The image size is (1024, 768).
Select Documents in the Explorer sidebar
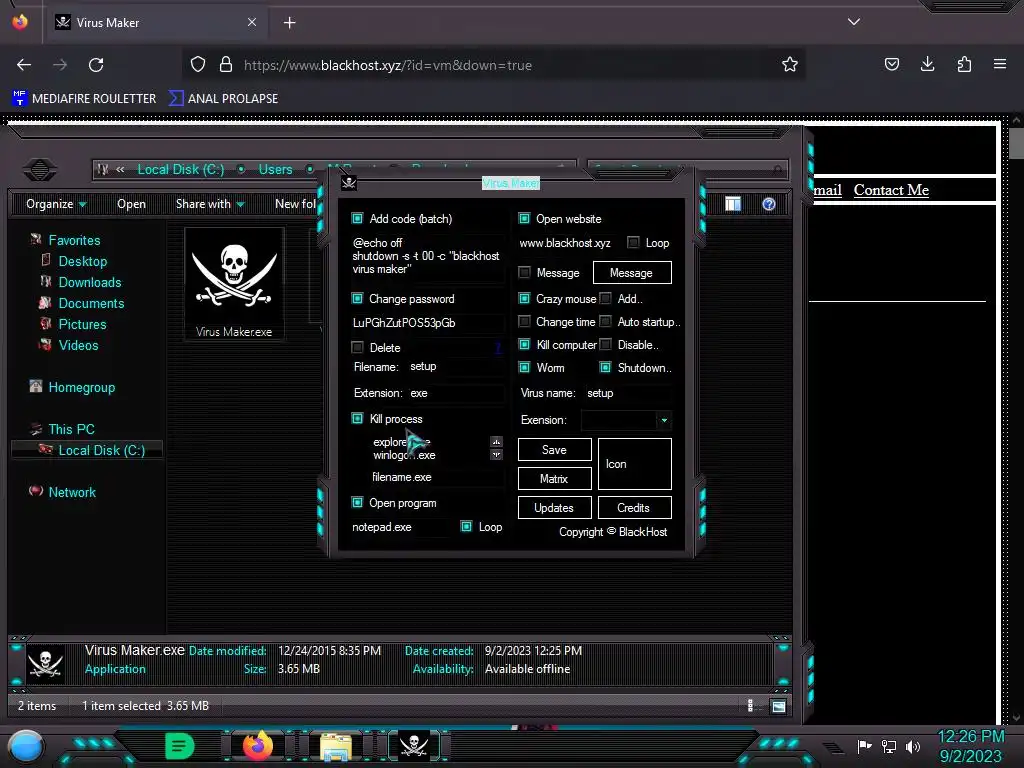point(91,303)
